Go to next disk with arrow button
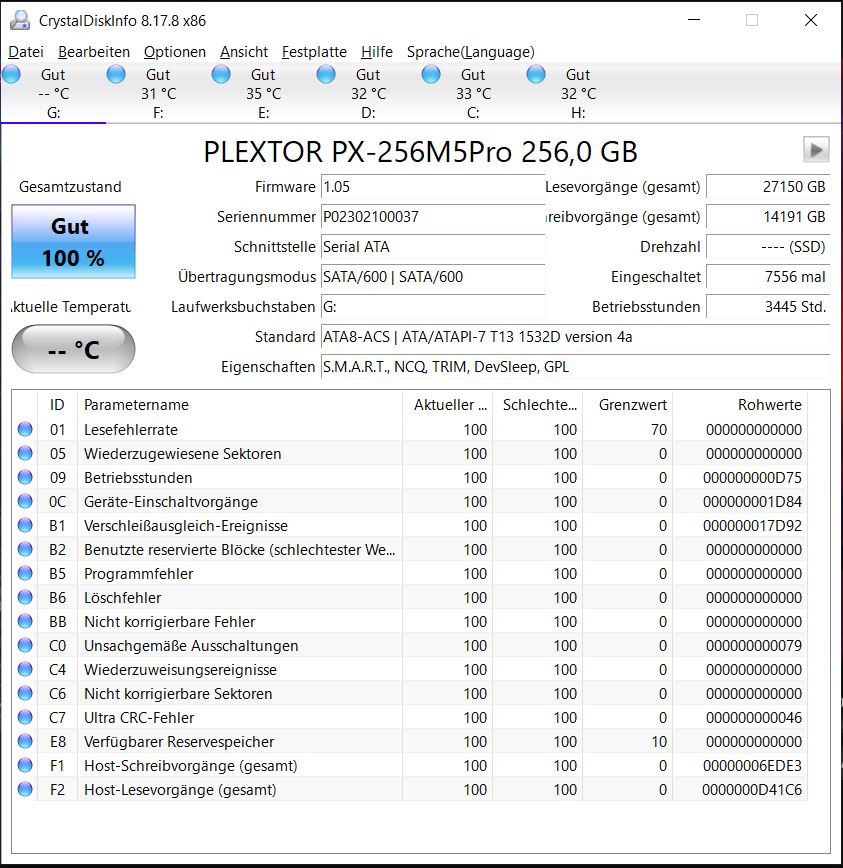The width and height of the screenshot is (843, 868). point(816,149)
